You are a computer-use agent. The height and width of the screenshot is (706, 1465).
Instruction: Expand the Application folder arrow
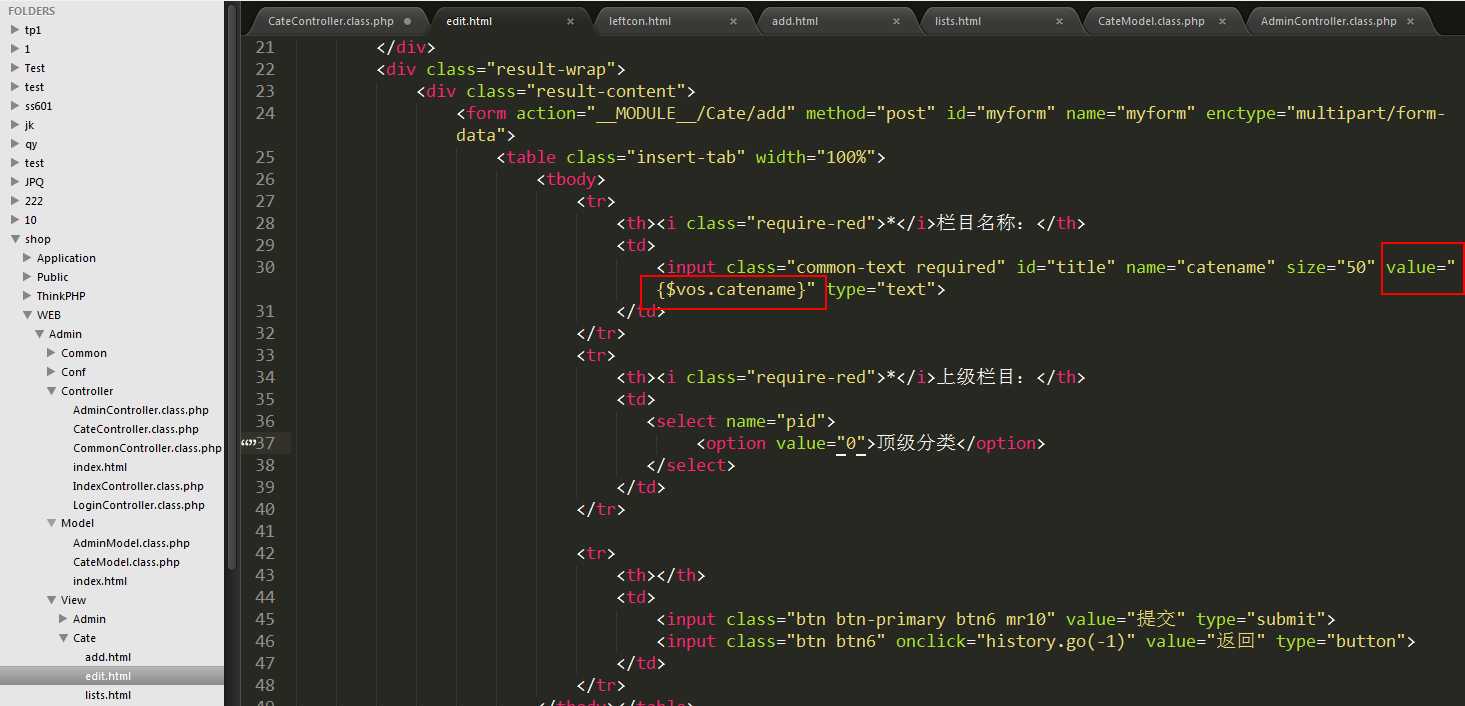click(x=27, y=258)
